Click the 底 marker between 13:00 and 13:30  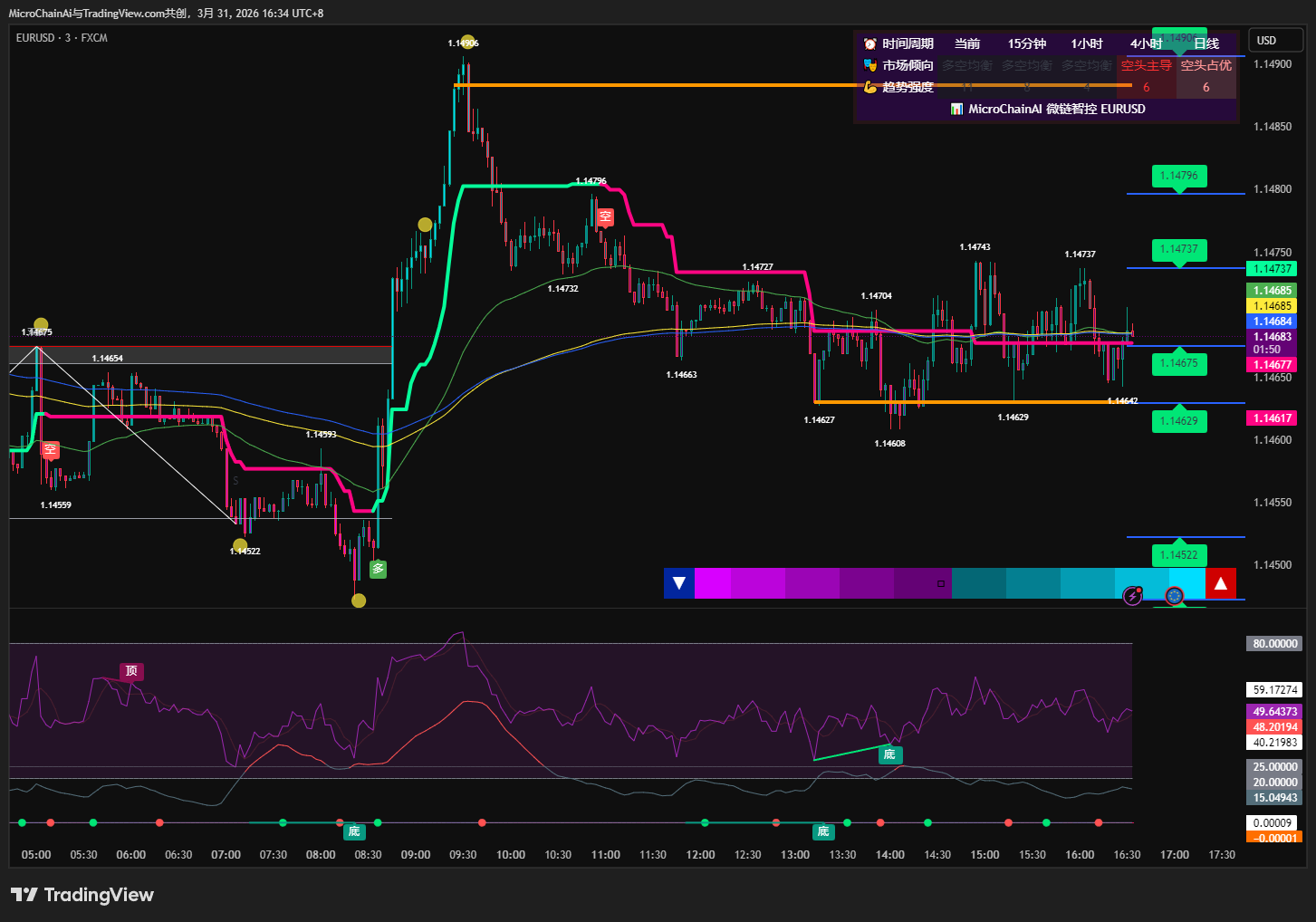point(823,831)
